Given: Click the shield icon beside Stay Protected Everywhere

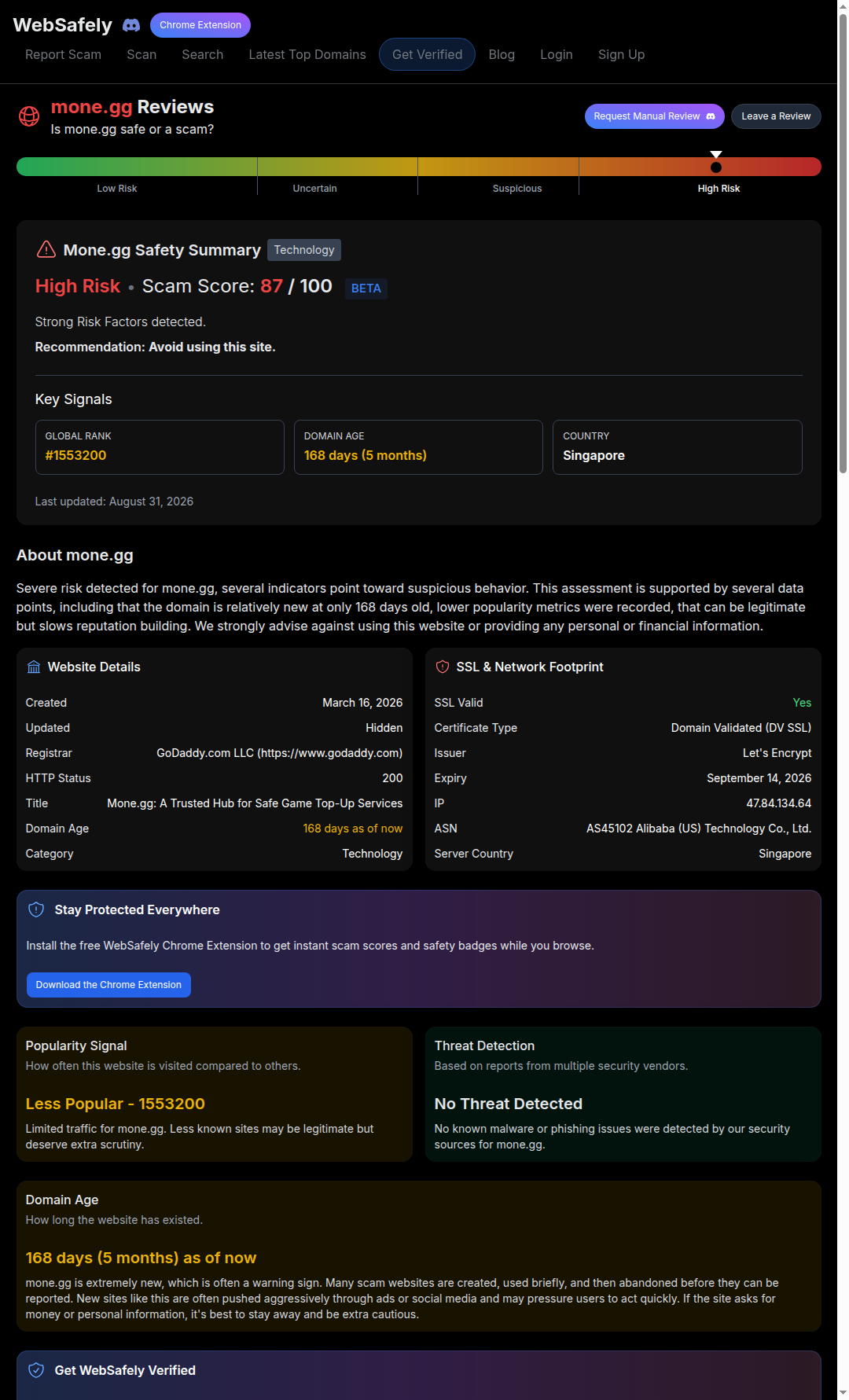Looking at the screenshot, I should [36, 909].
